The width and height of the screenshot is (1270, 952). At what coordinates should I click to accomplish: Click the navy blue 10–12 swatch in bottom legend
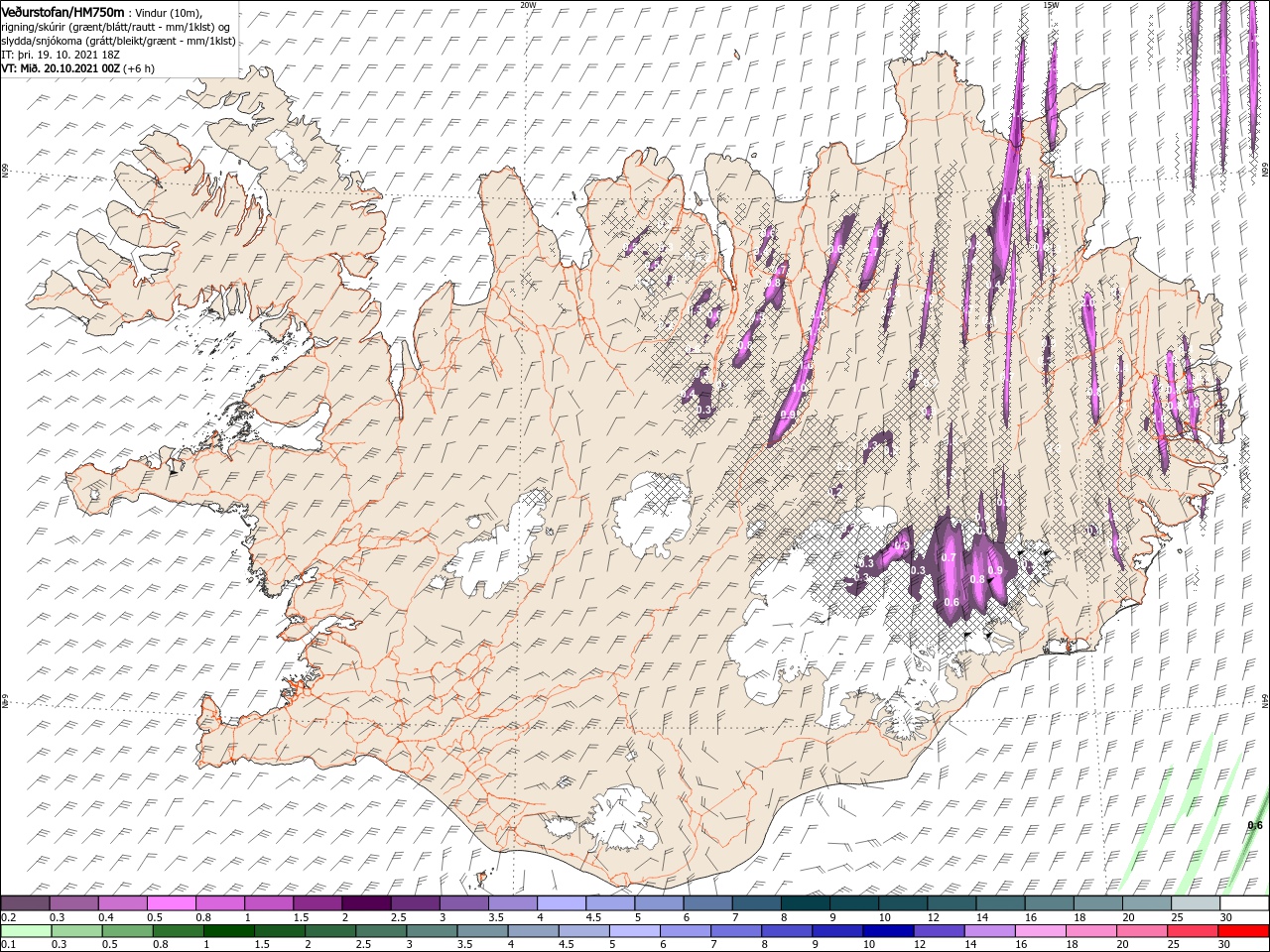[x=889, y=931]
